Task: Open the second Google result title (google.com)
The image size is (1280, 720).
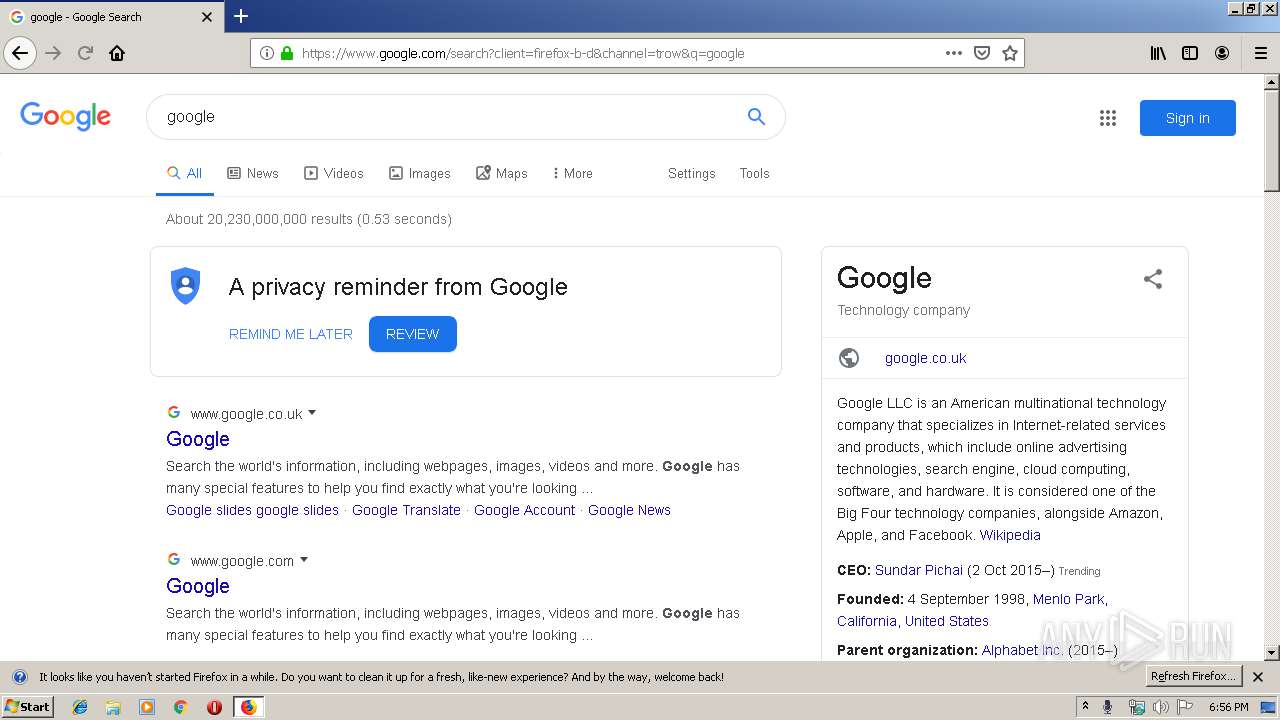Action: tap(198, 586)
